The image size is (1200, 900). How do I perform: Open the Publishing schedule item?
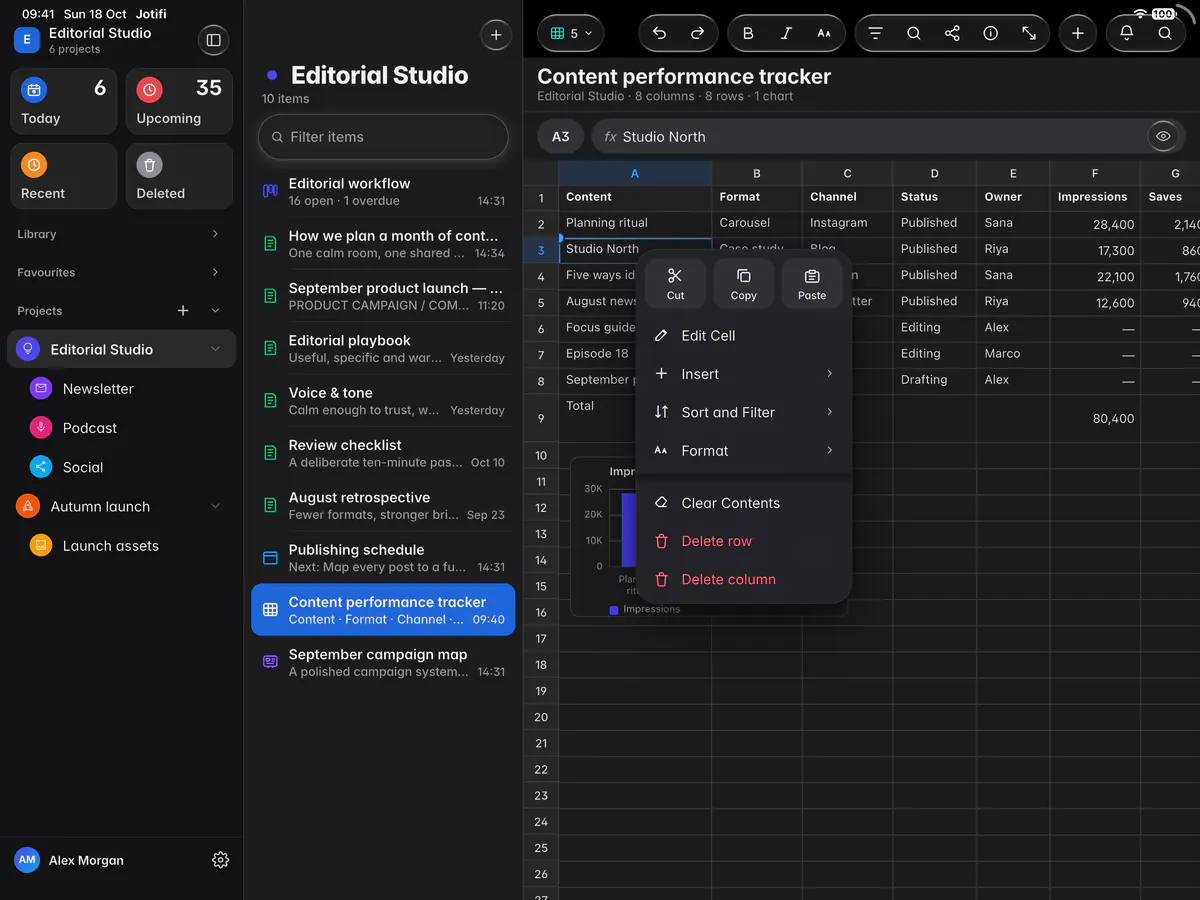[383, 558]
